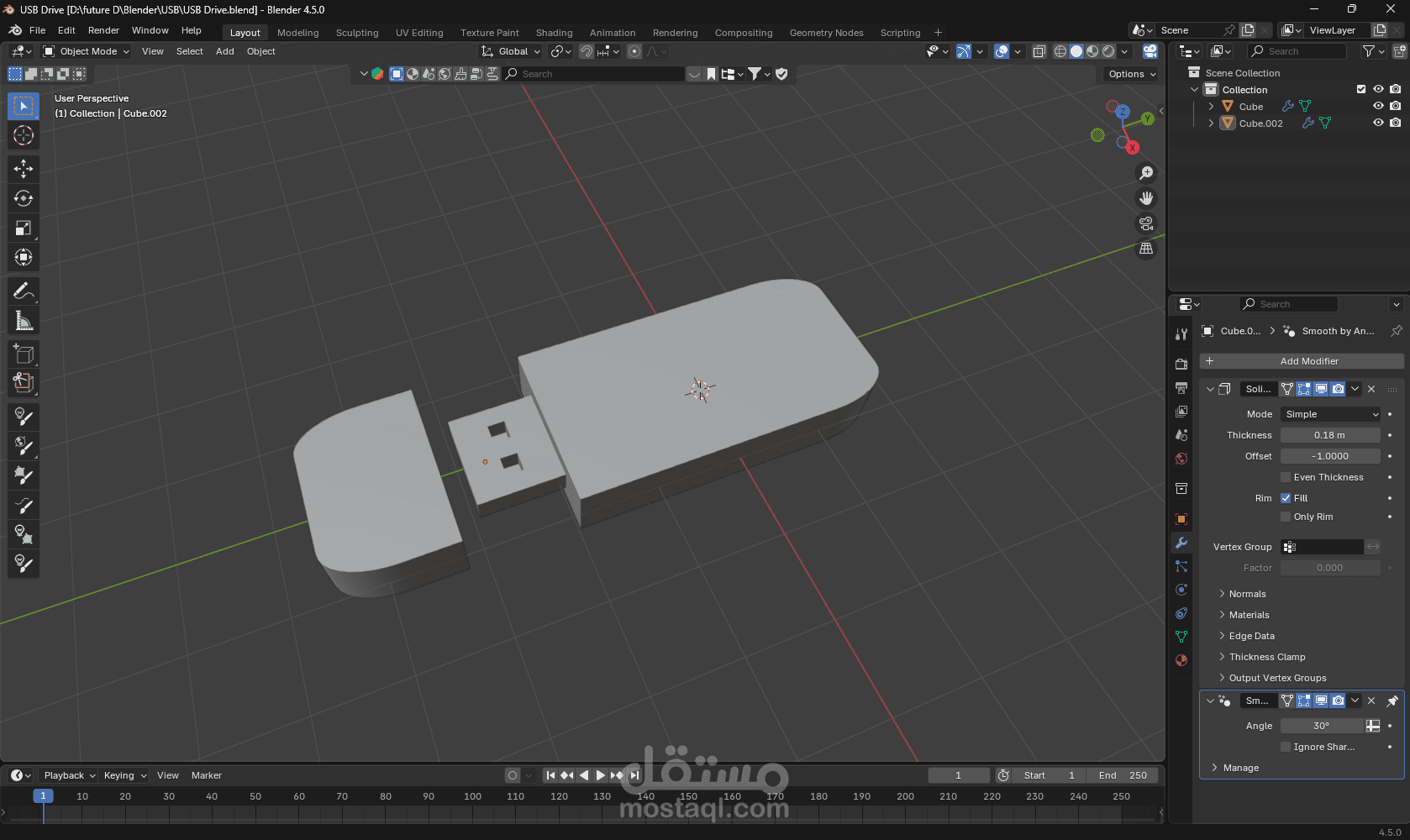
Task: Uncheck the Rim Fill checkbox
Action: coord(1286,498)
